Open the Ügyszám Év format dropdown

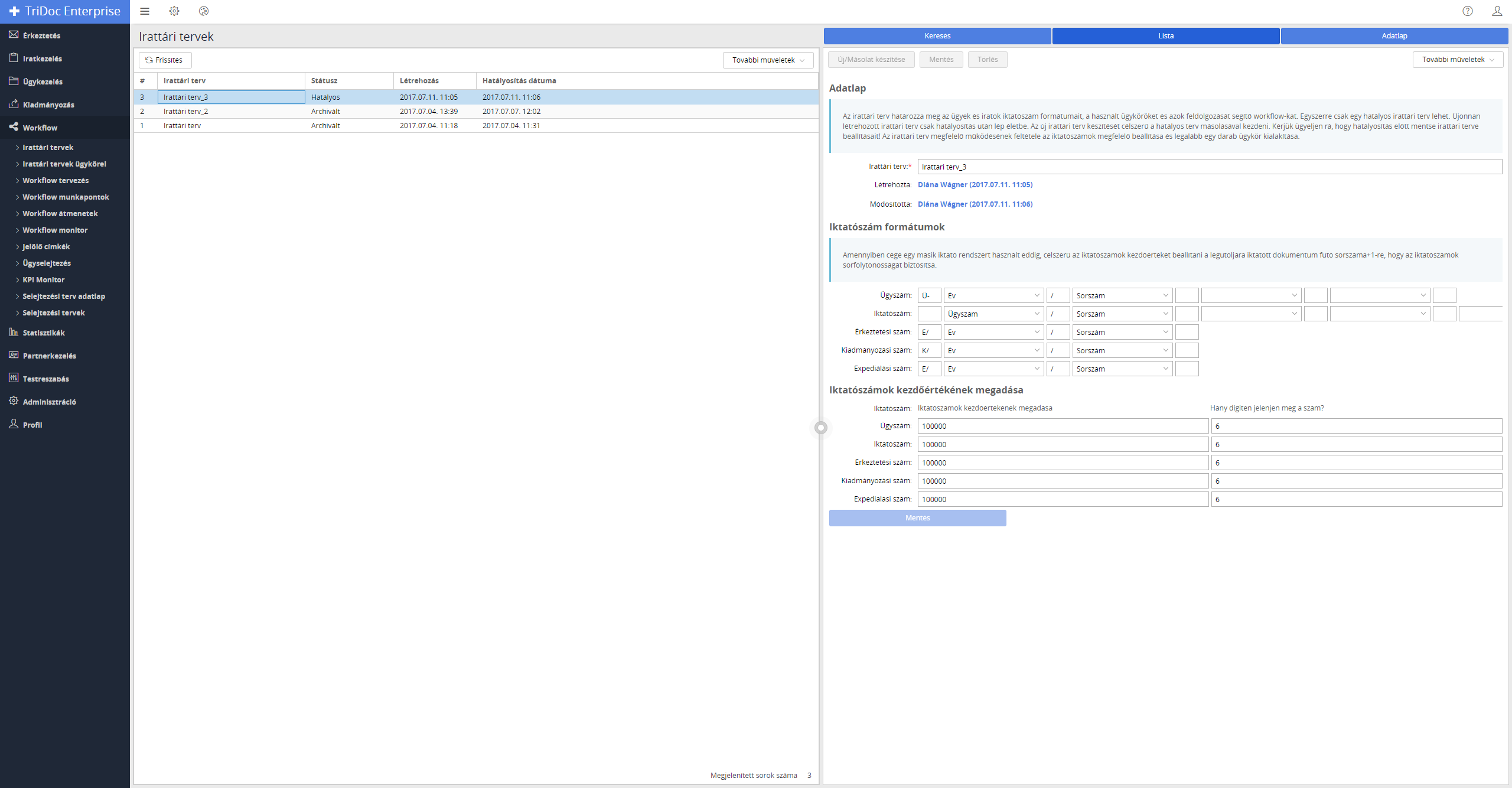click(993, 295)
